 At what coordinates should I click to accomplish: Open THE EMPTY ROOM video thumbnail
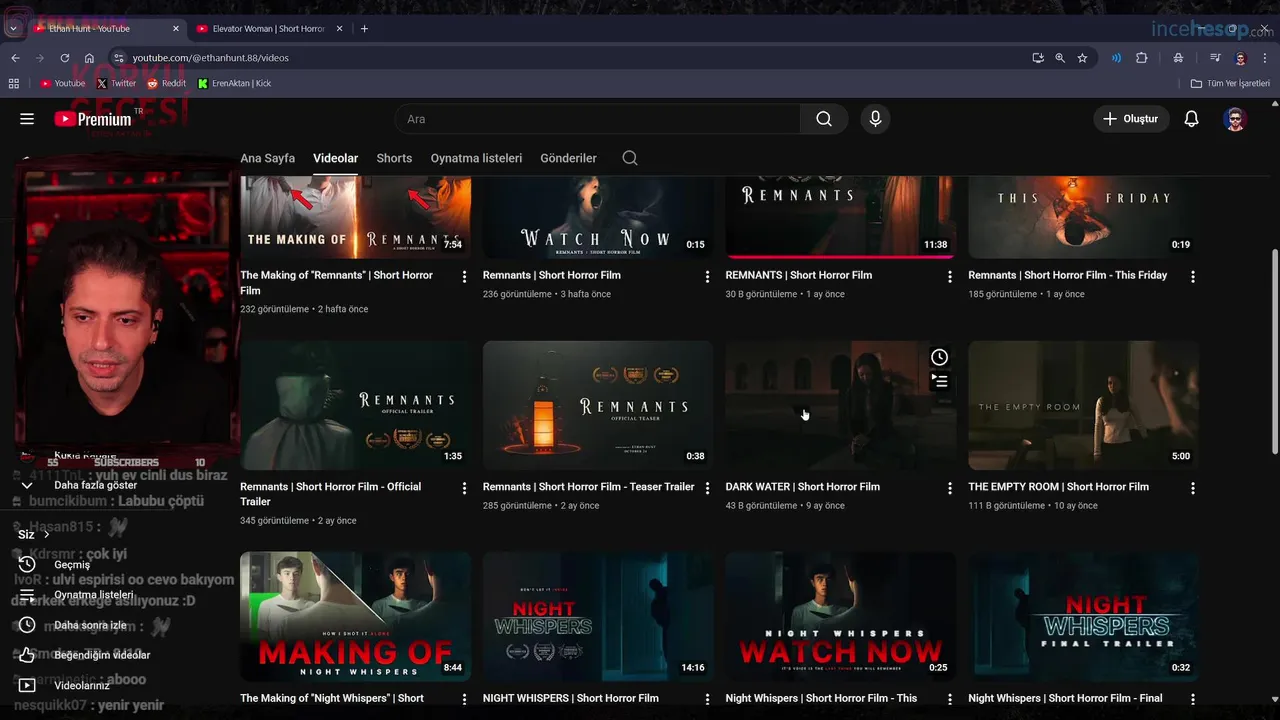tap(1083, 405)
